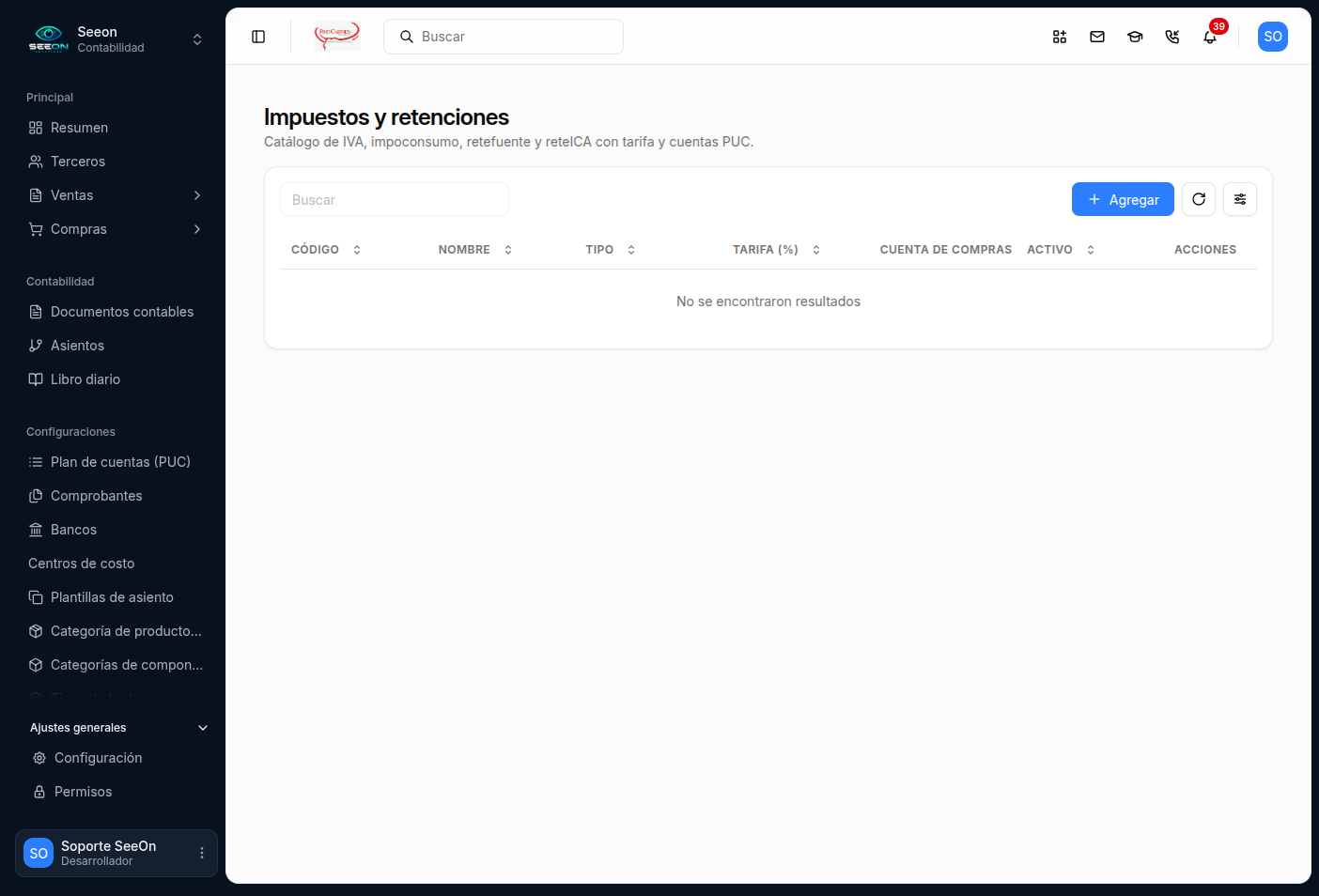
Task: Click the phone call support icon
Action: coord(1172,37)
